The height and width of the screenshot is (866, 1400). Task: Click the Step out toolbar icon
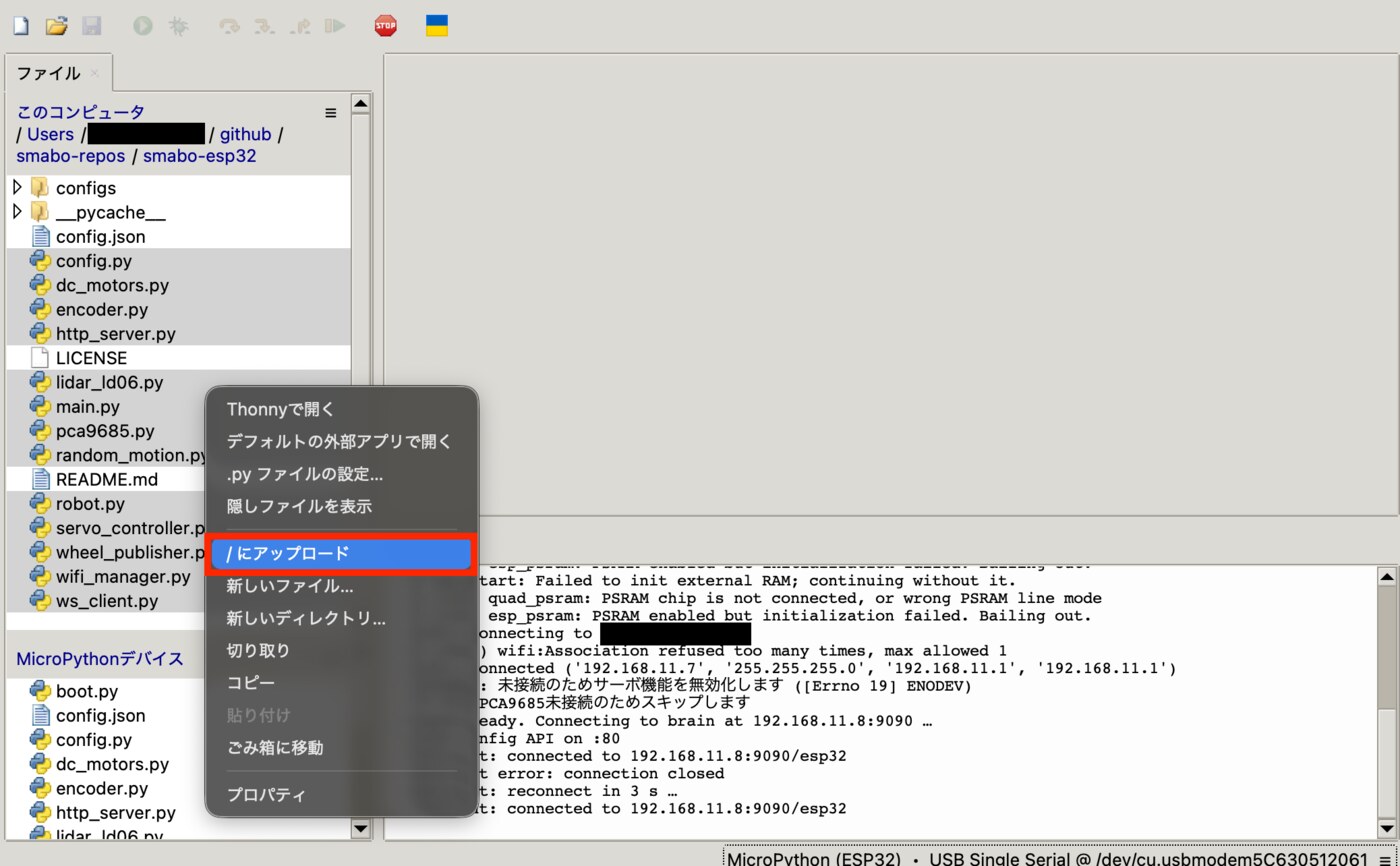point(300,26)
